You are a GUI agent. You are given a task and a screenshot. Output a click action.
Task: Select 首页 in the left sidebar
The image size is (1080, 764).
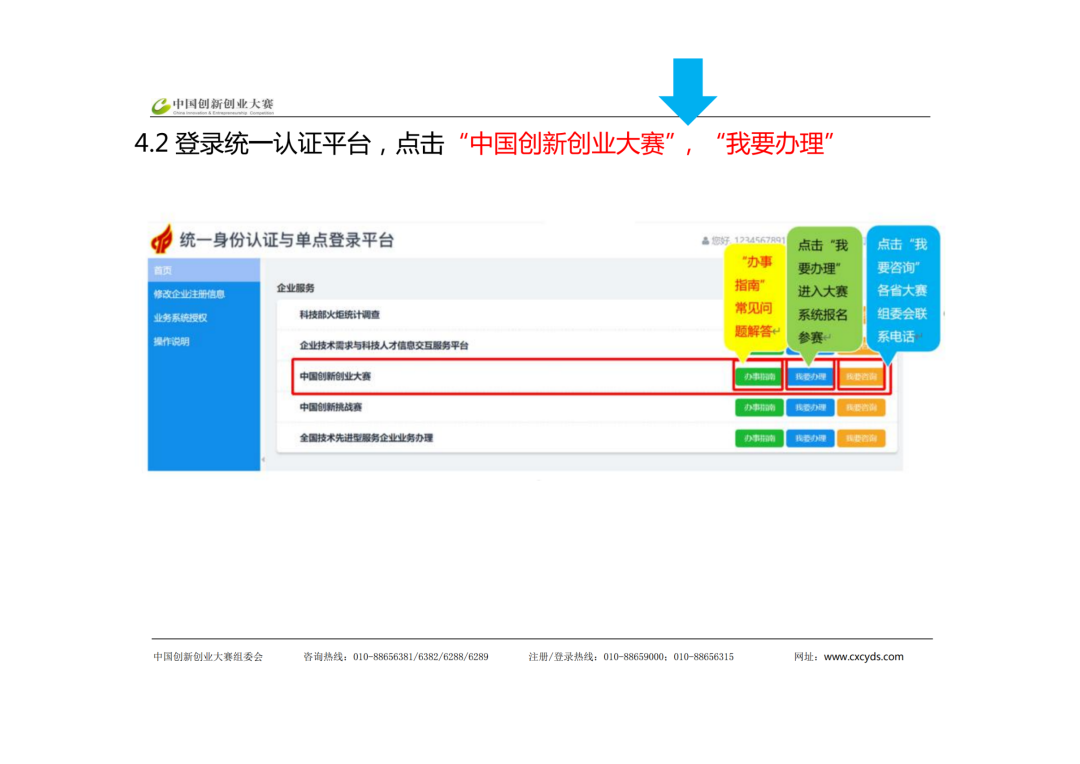click(x=163, y=270)
